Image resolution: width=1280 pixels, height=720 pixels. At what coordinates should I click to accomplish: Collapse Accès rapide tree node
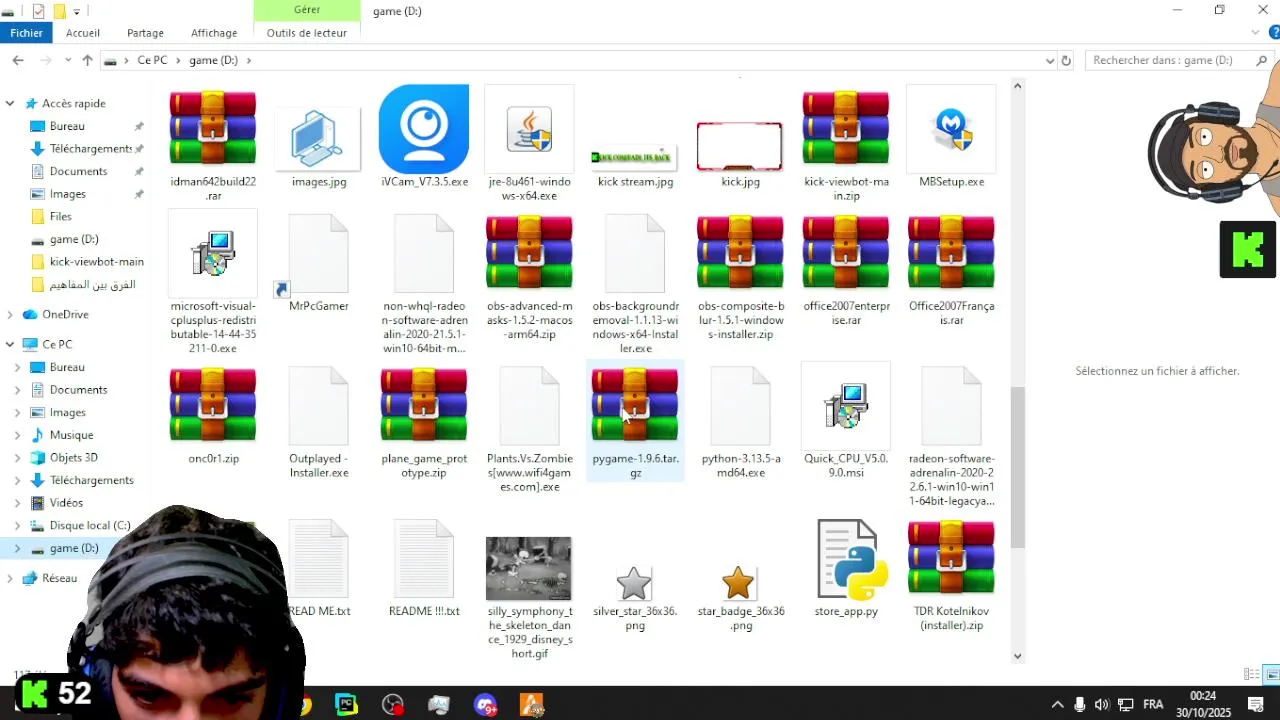(10, 103)
